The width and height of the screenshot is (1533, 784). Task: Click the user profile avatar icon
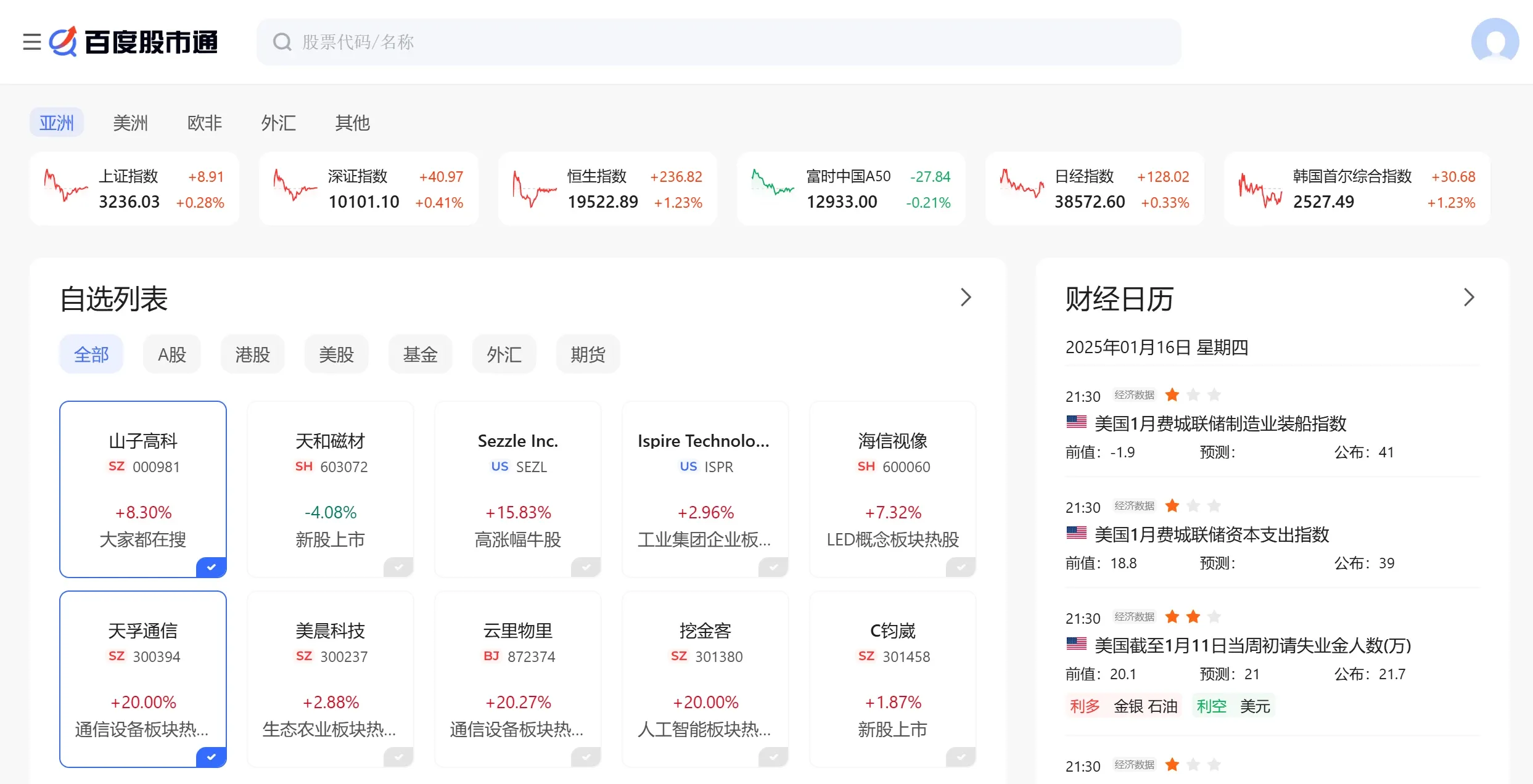coord(1492,41)
